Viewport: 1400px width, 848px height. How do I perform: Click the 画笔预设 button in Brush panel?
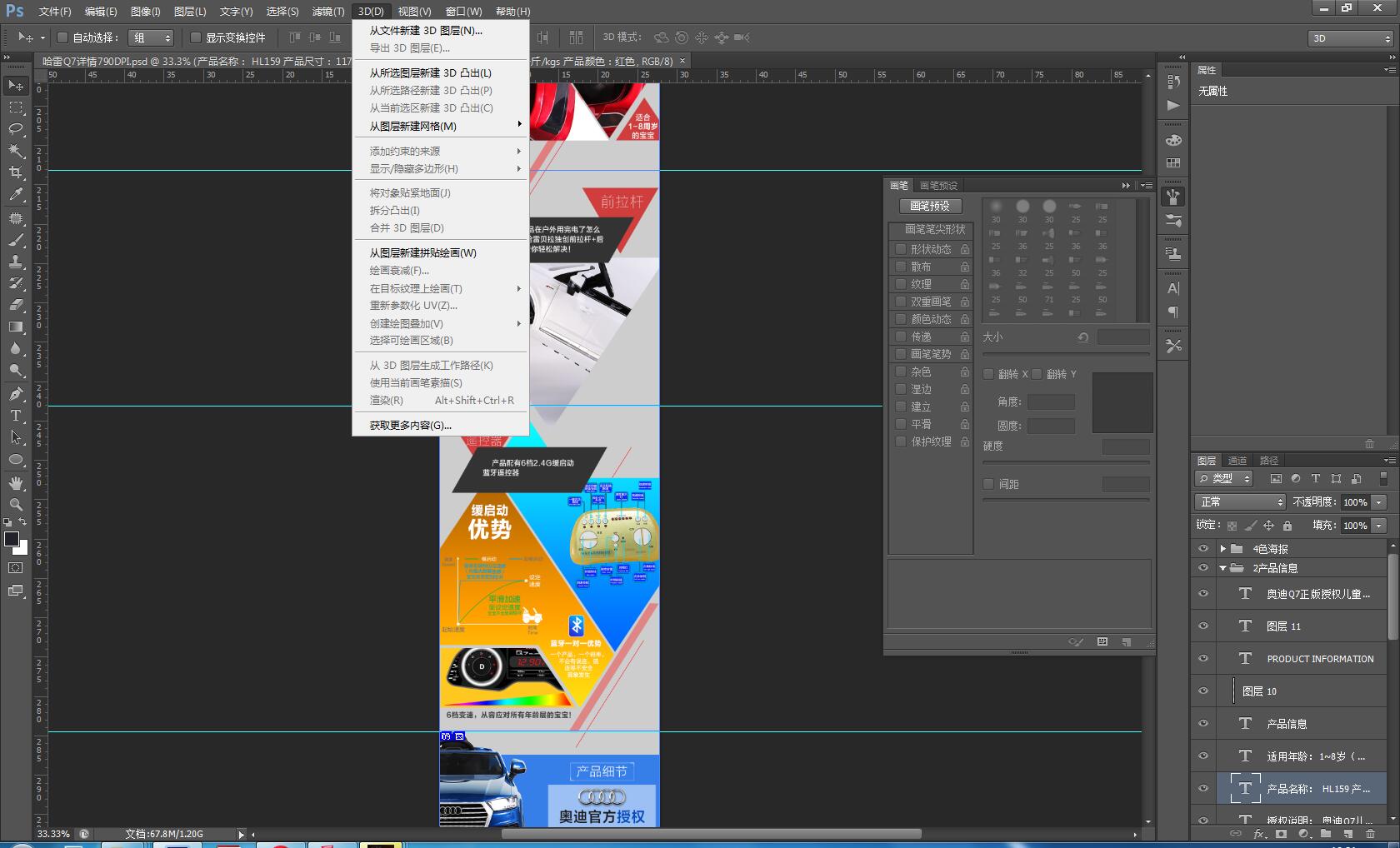click(x=930, y=206)
